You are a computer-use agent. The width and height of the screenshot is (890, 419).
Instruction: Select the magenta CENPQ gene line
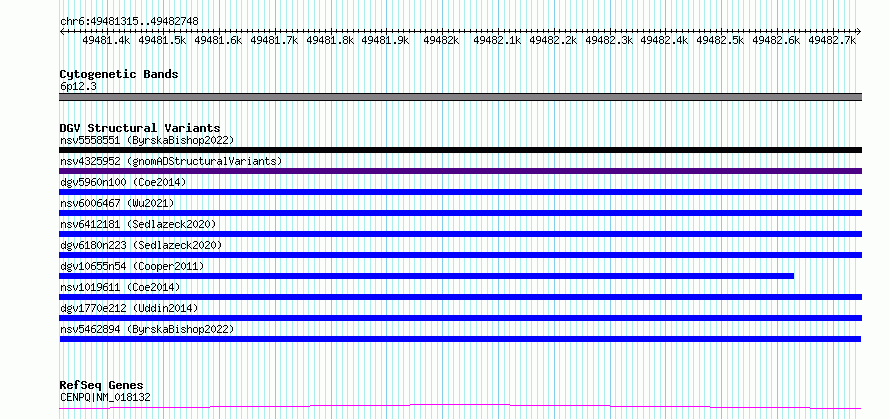(x=460, y=406)
